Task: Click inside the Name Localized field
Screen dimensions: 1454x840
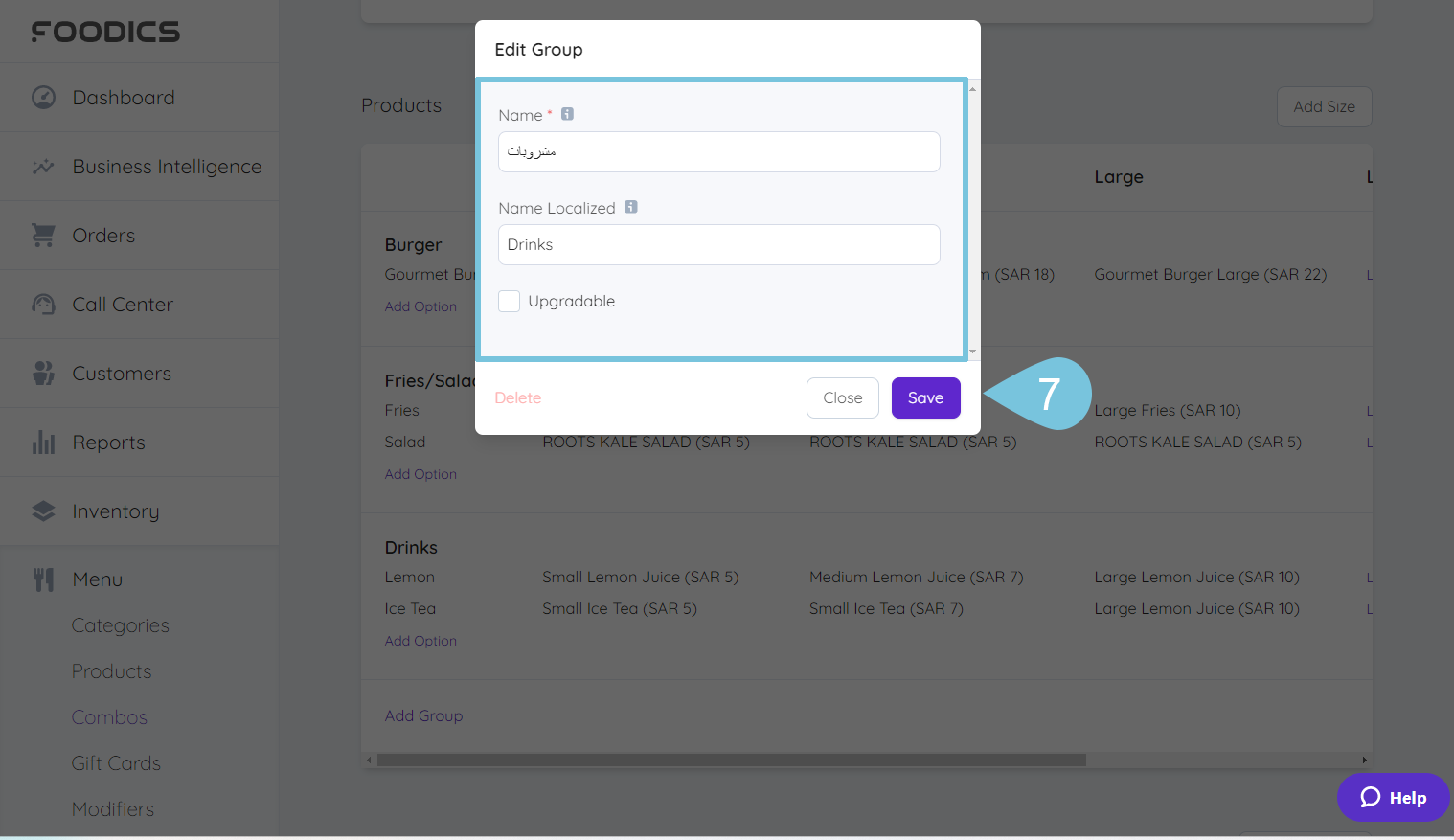Action: click(718, 244)
